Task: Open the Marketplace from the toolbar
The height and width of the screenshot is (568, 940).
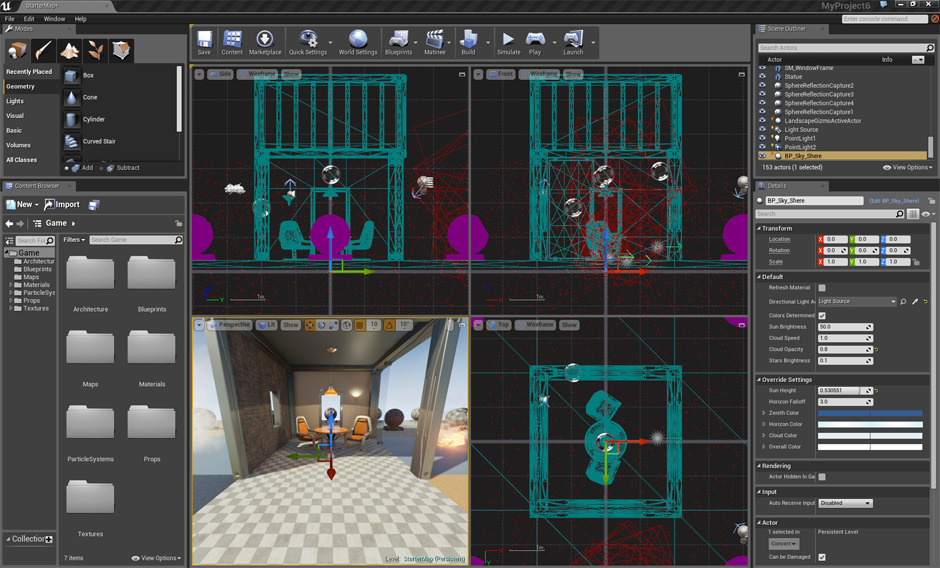Action: pyautogui.click(x=265, y=42)
